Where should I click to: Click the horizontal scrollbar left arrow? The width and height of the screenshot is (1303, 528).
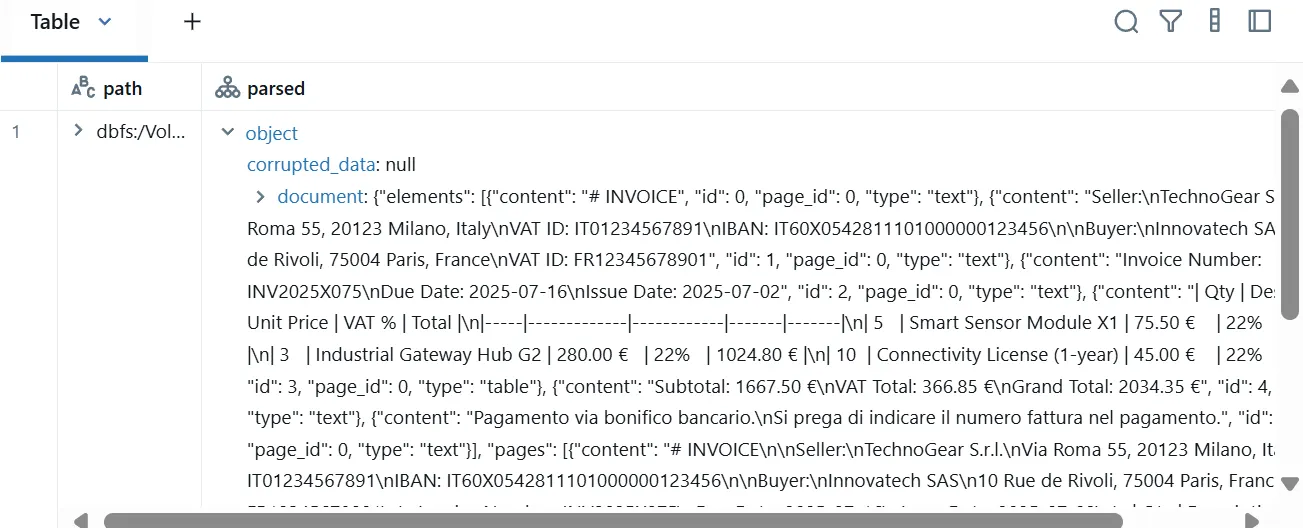click(82, 520)
